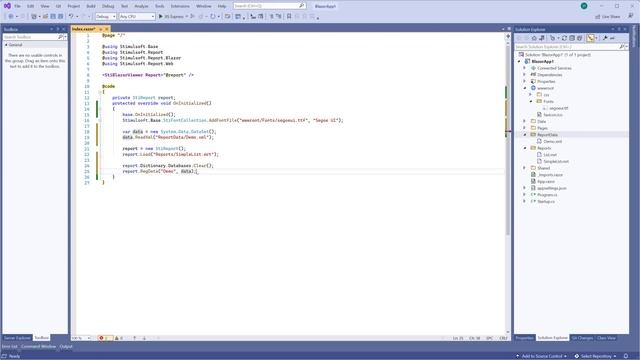Open the Build menu

click(91, 6)
